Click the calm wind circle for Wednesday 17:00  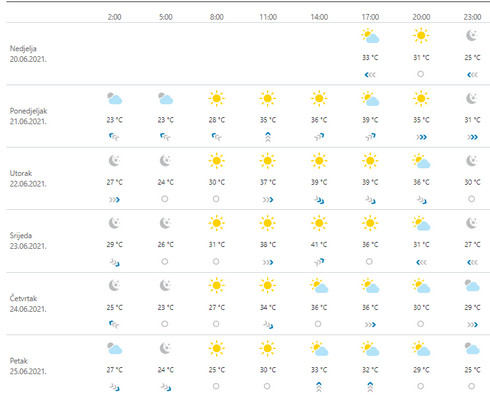[x=369, y=262]
